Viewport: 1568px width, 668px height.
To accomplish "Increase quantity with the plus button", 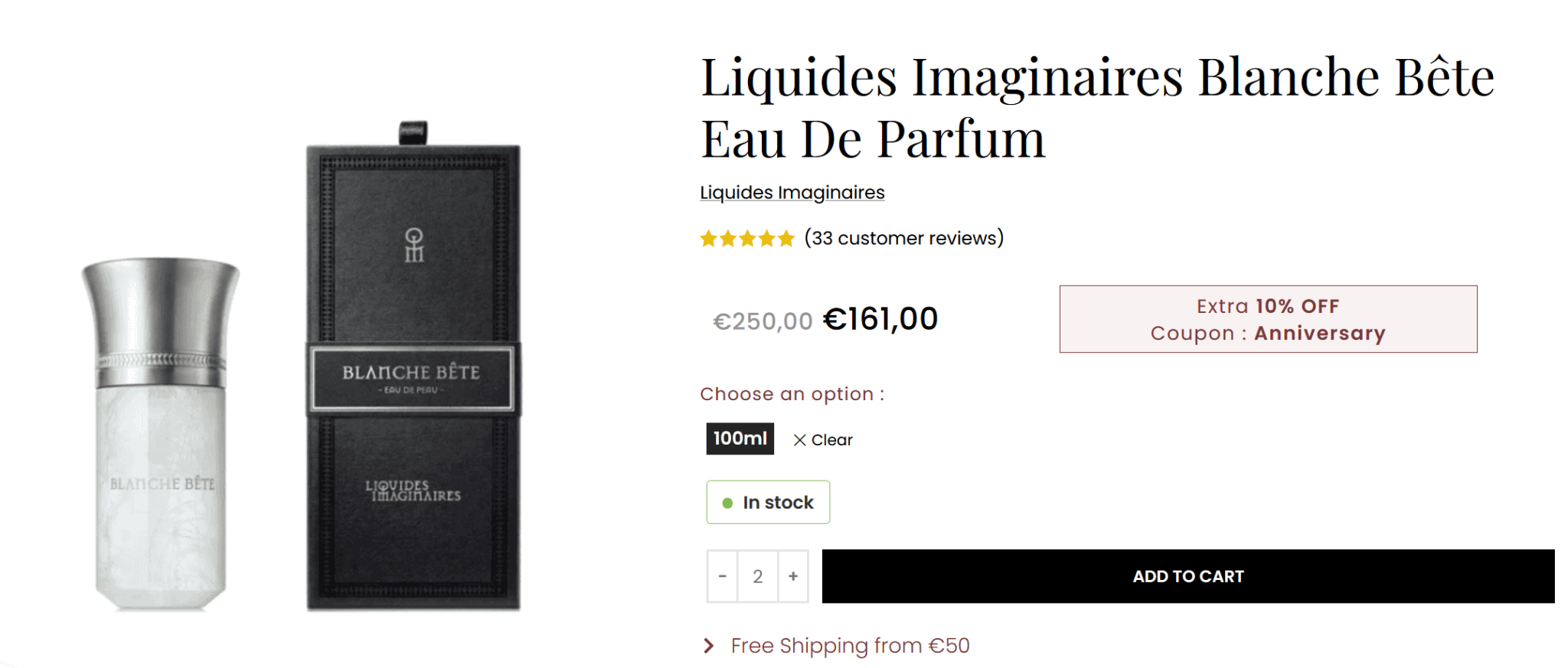I will 793,576.
